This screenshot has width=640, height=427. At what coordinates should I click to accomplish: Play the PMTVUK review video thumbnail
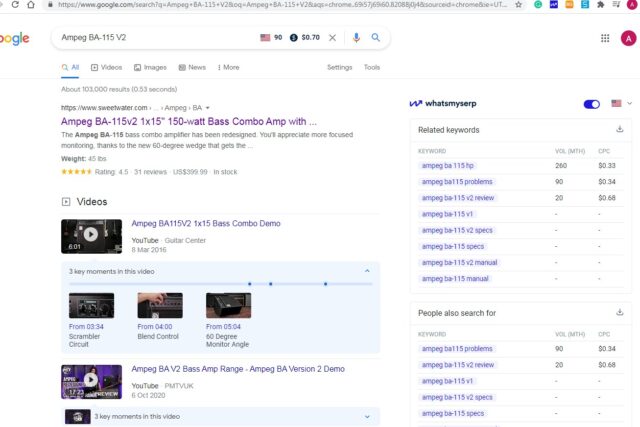[x=91, y=382]
